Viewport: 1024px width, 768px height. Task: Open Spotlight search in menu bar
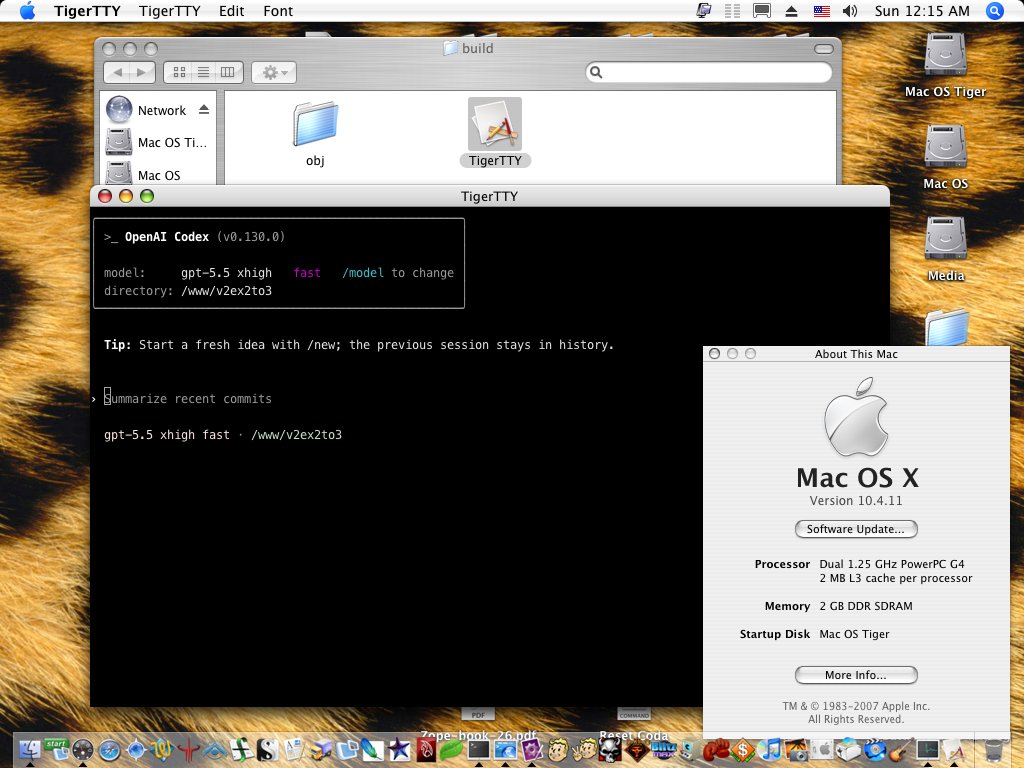tap(995, 11)
